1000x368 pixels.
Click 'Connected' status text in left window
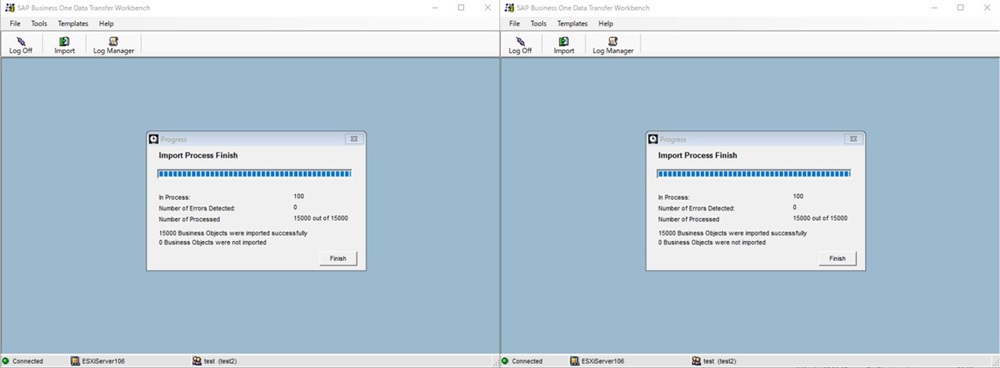27,361
